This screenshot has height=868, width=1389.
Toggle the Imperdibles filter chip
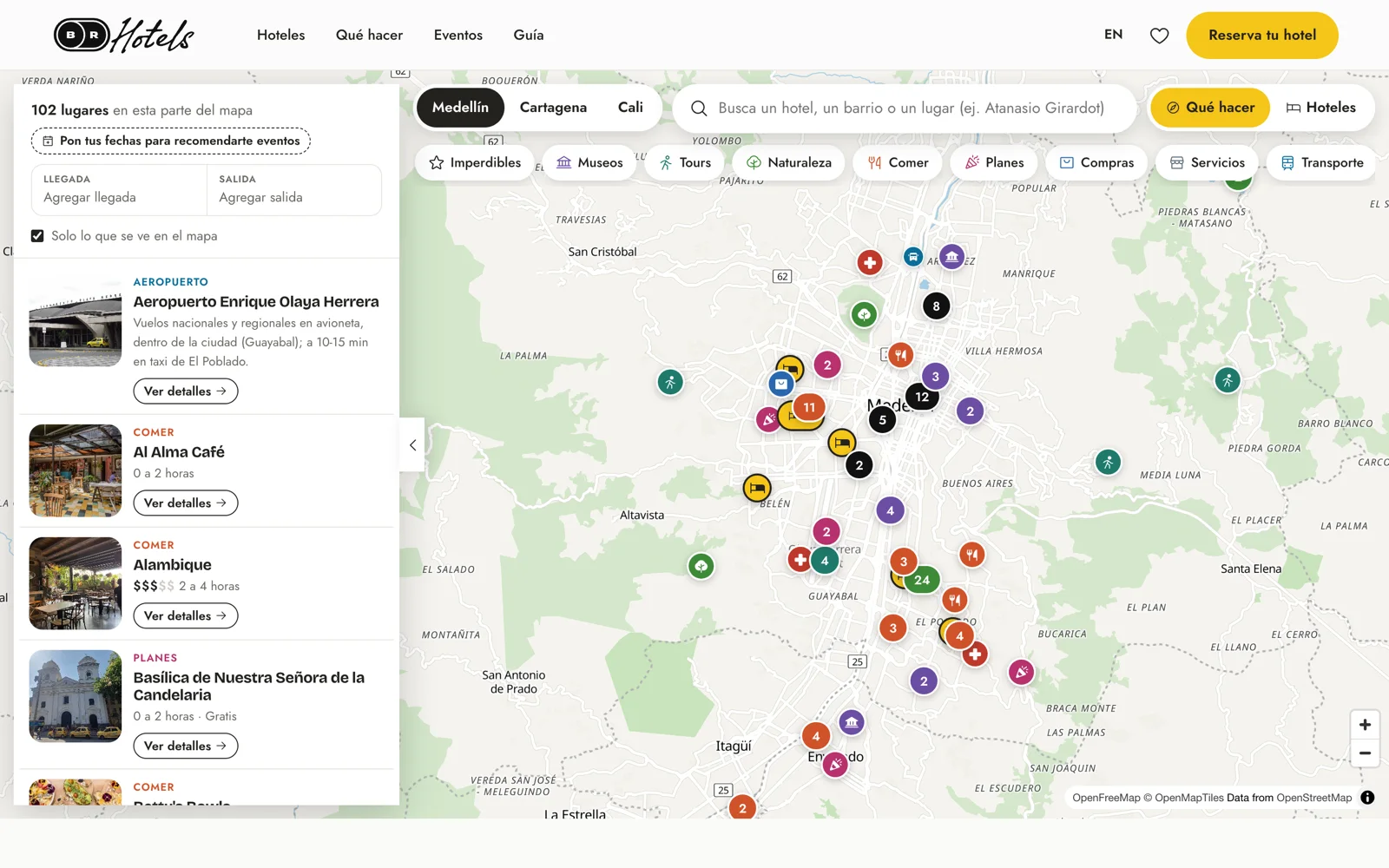pyautogui.click(x=475, y=162)
